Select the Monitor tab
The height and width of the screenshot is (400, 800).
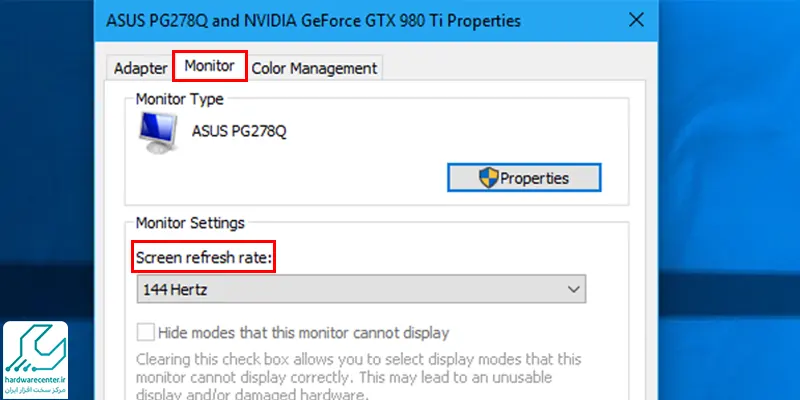[x=210, y=66]
